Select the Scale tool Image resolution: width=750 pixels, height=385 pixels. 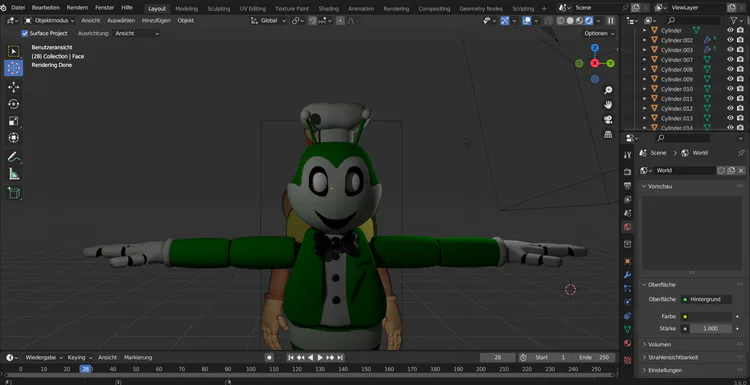coord(13,121)
